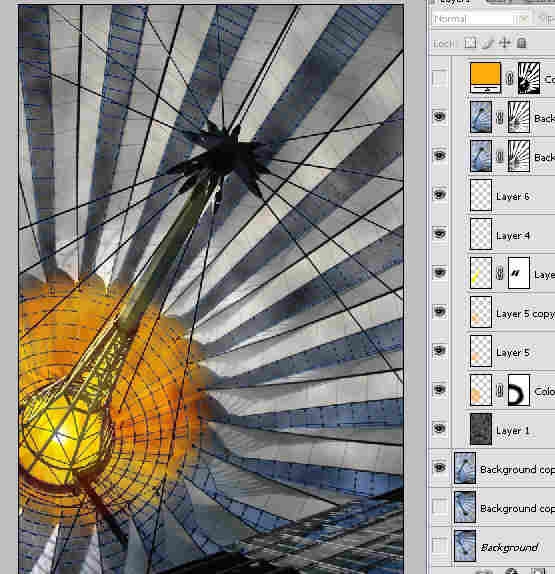Select the black ring mask thumbnail
555x574 pixels.
click(x=519, y=390)
